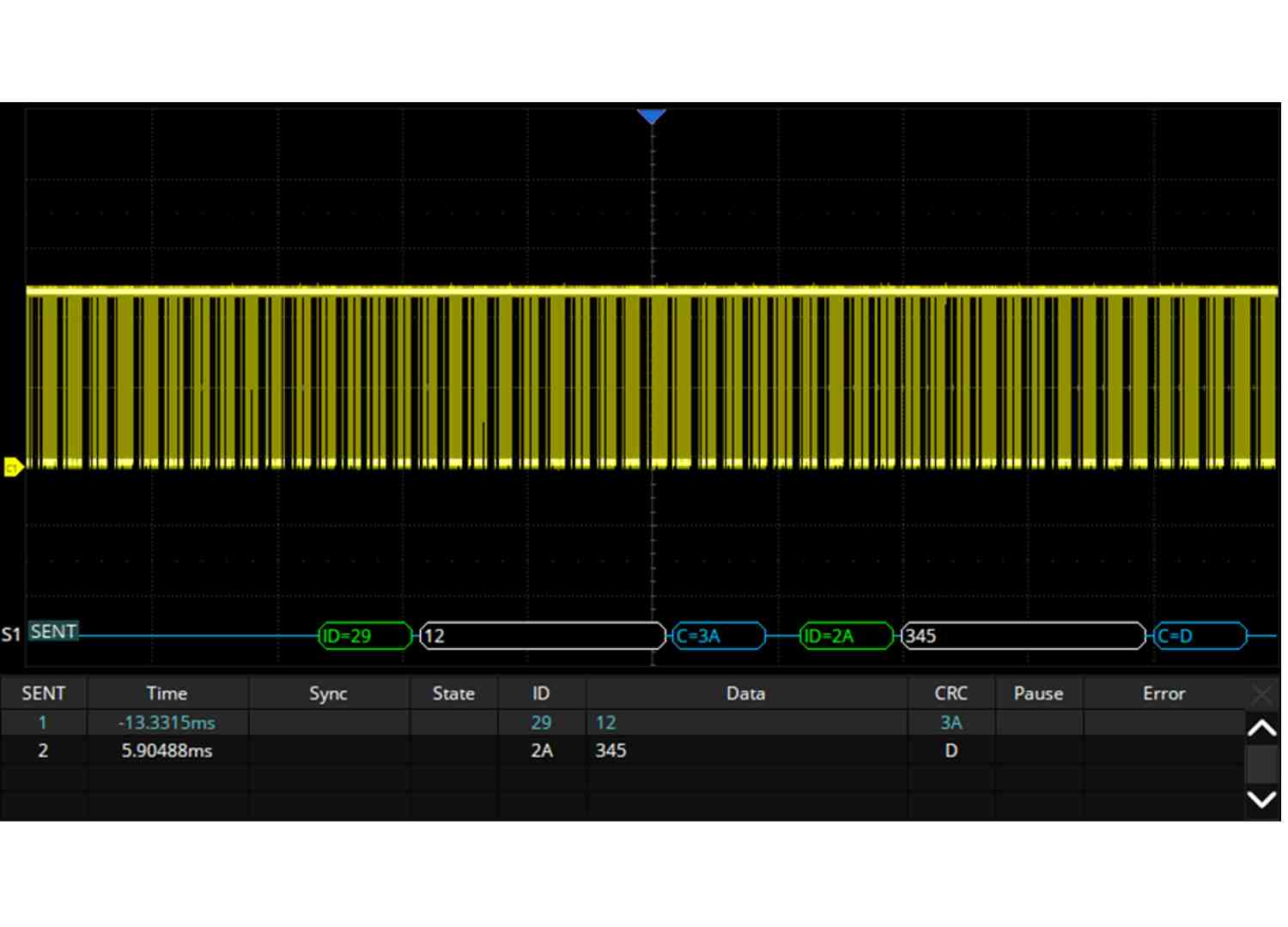Image resolution: width=1288 pixels, height=927 pixels.
Task: Click the blue trigger position marker
Action: click(x=652, y=116)
